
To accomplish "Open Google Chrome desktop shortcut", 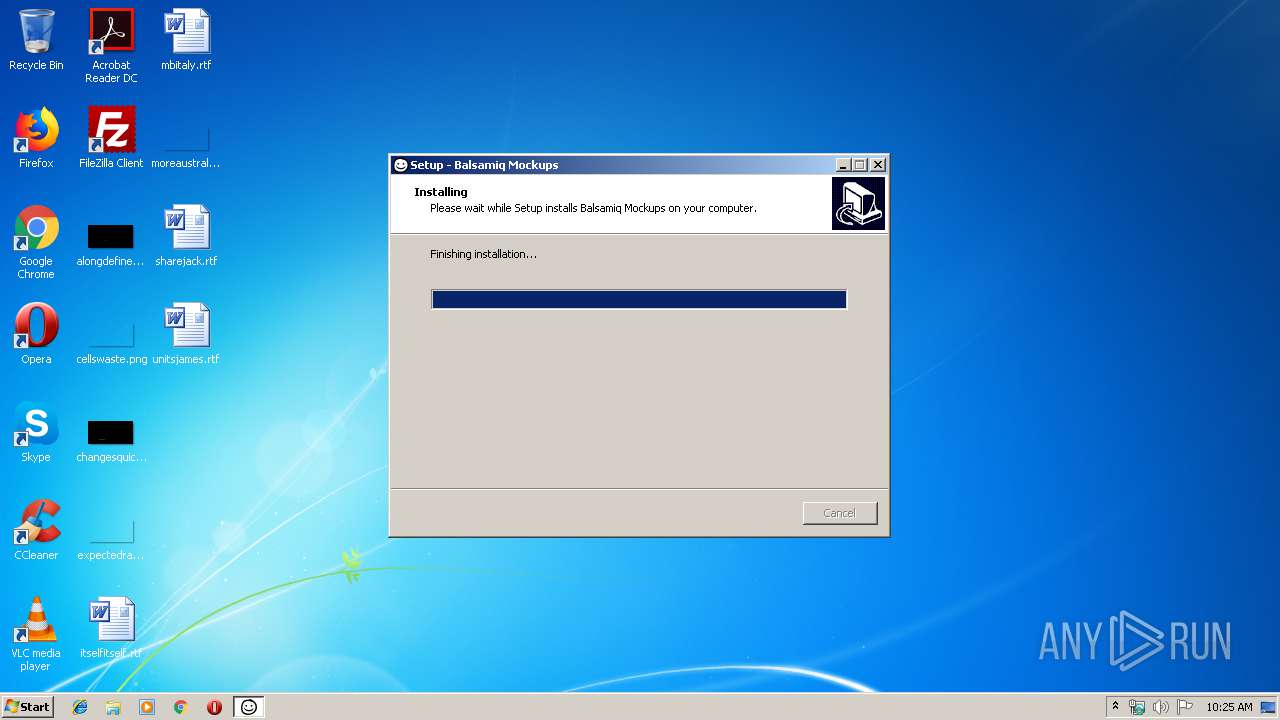I will [x=36, y=243].
